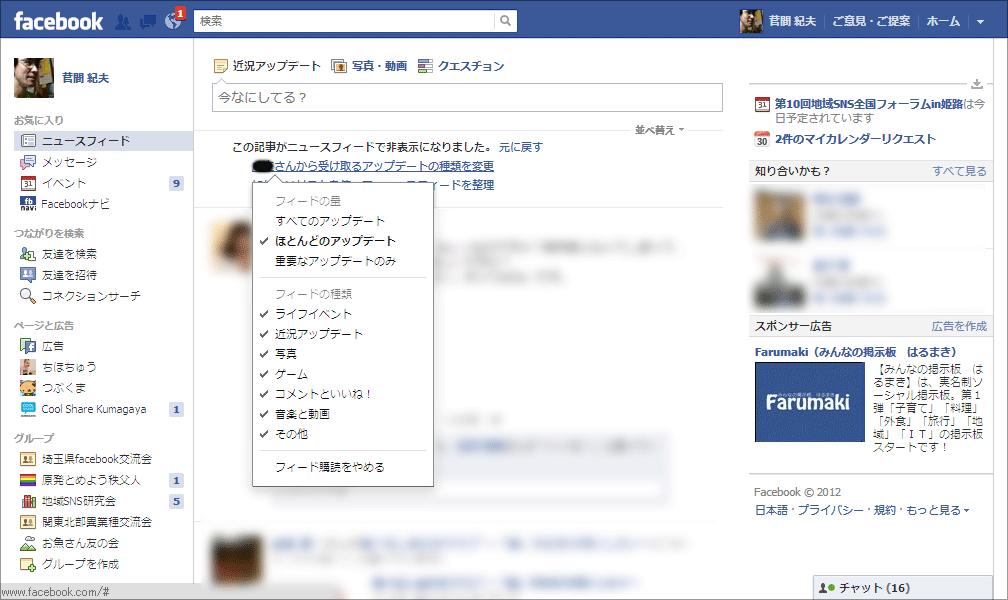Open the 並べ替え sort dropdown
This screenshot has width=1008, height=600.
(659, 130)
